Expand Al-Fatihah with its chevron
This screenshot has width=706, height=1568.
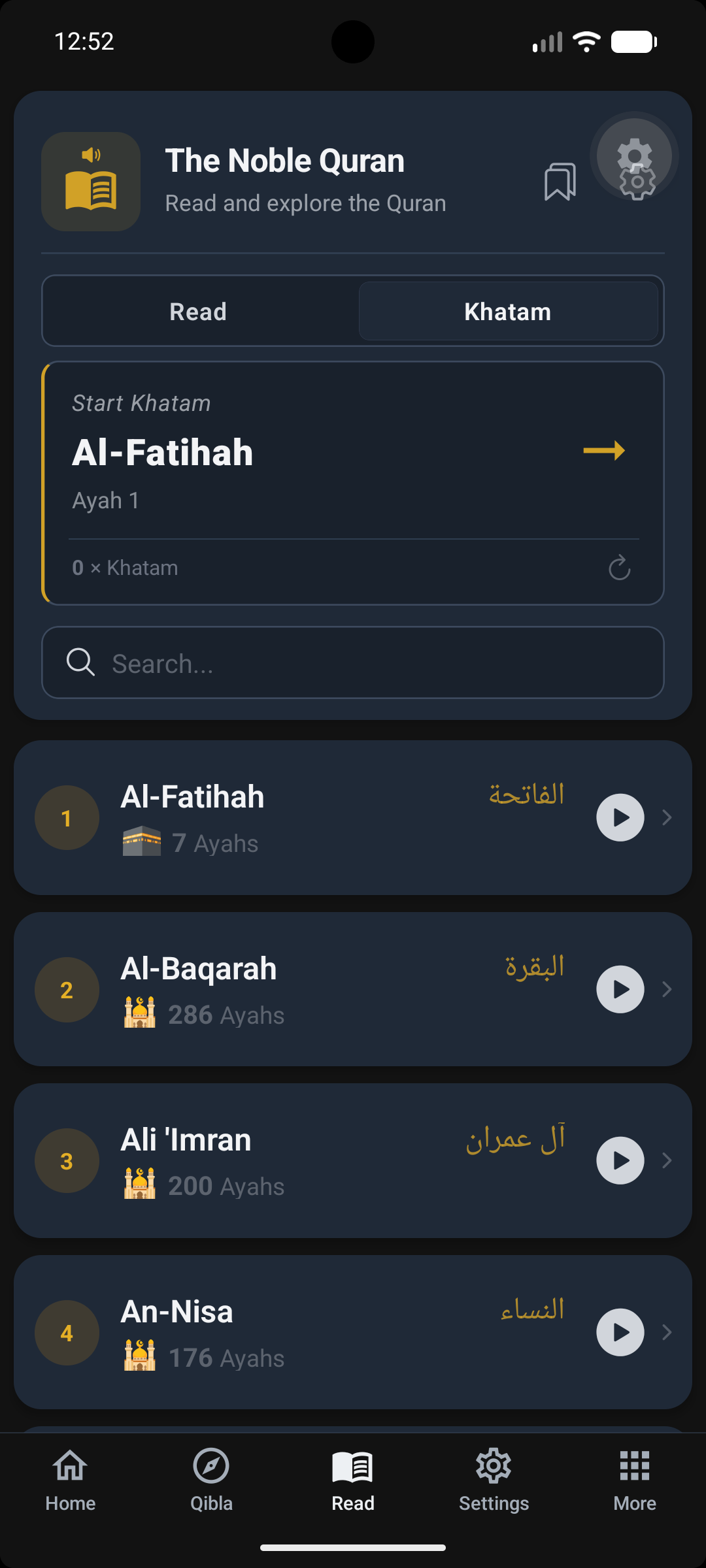pos(667,817)
